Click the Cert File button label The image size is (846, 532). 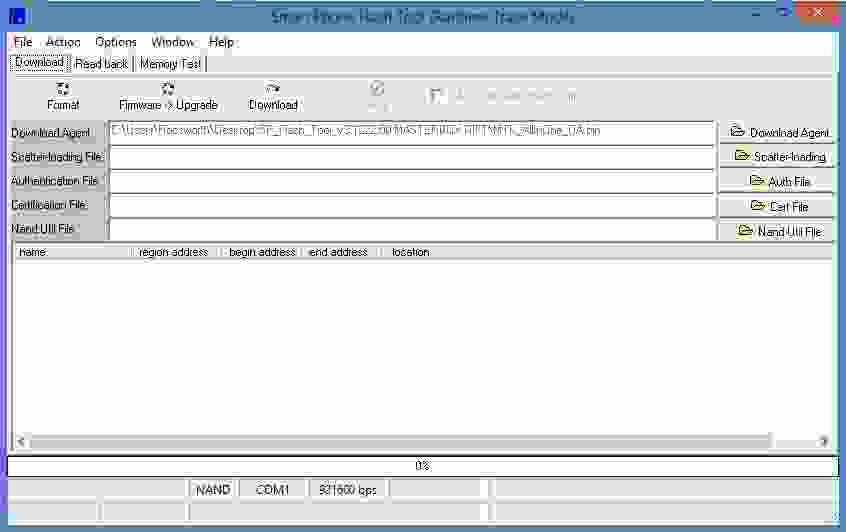789,207
